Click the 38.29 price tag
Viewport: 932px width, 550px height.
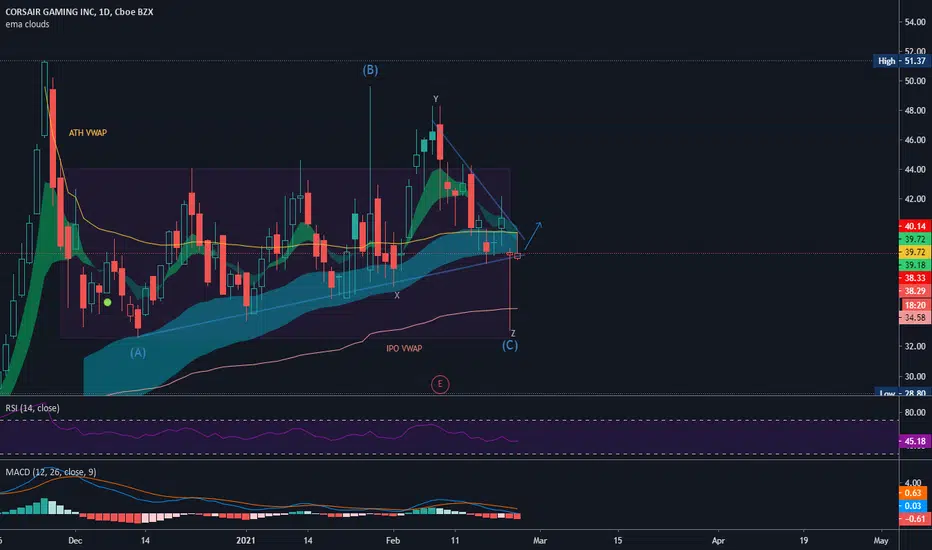(x=914, y=291)
